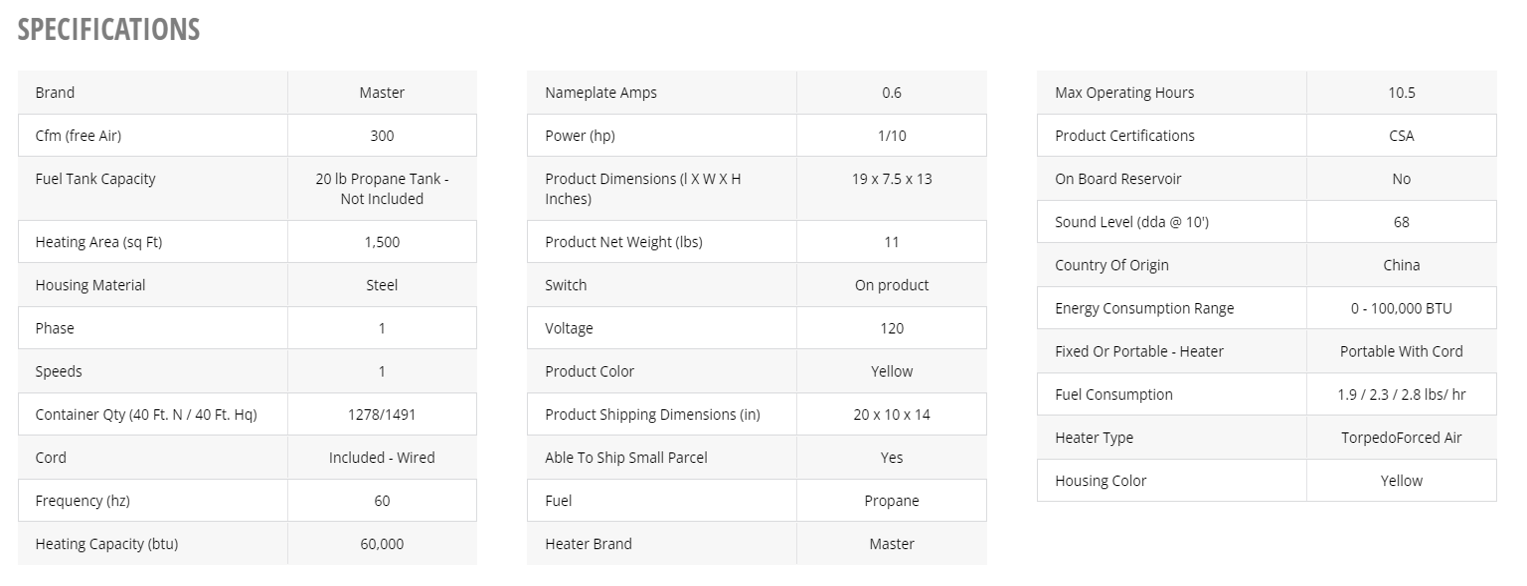Select the Product Certifications CSA value

(1402, 135)
